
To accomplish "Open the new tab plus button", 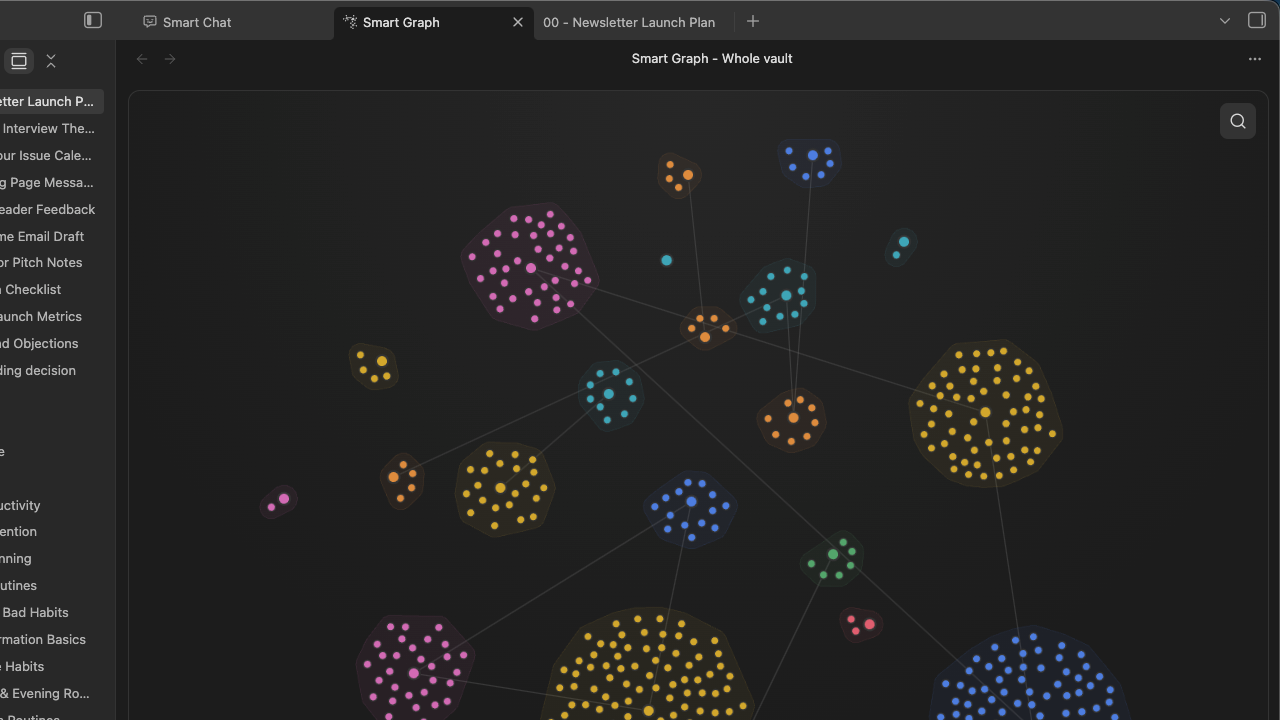I will click(x=753, y=21).
